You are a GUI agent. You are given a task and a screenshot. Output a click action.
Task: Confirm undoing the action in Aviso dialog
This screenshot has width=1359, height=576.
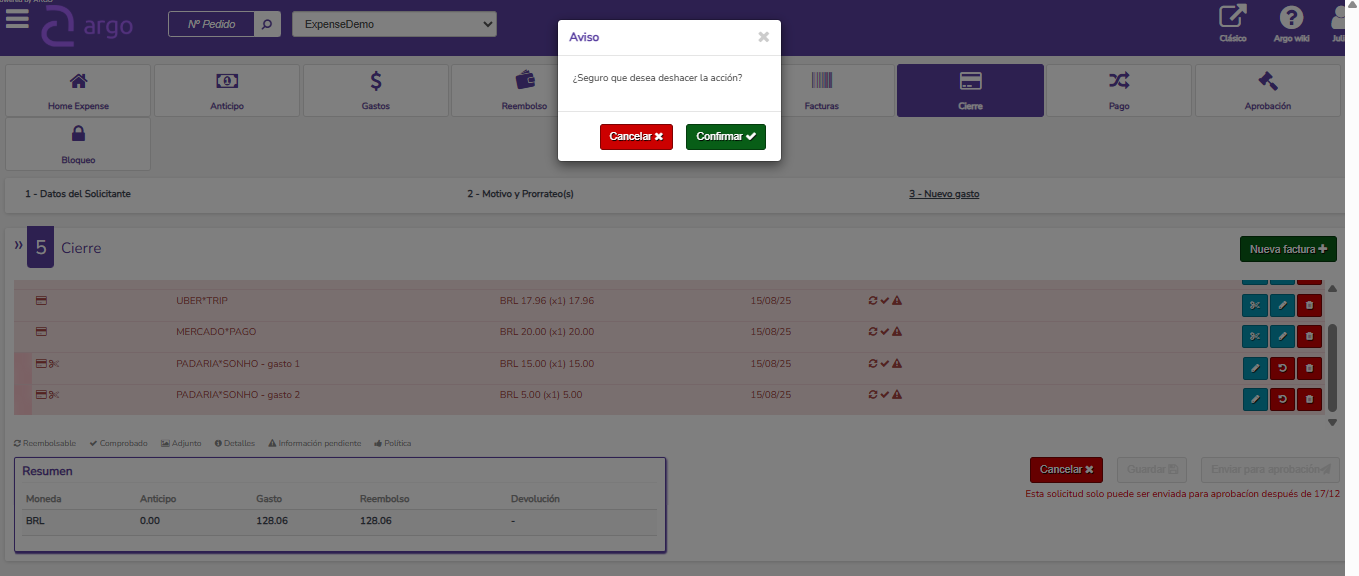click(x=725, y=137)
